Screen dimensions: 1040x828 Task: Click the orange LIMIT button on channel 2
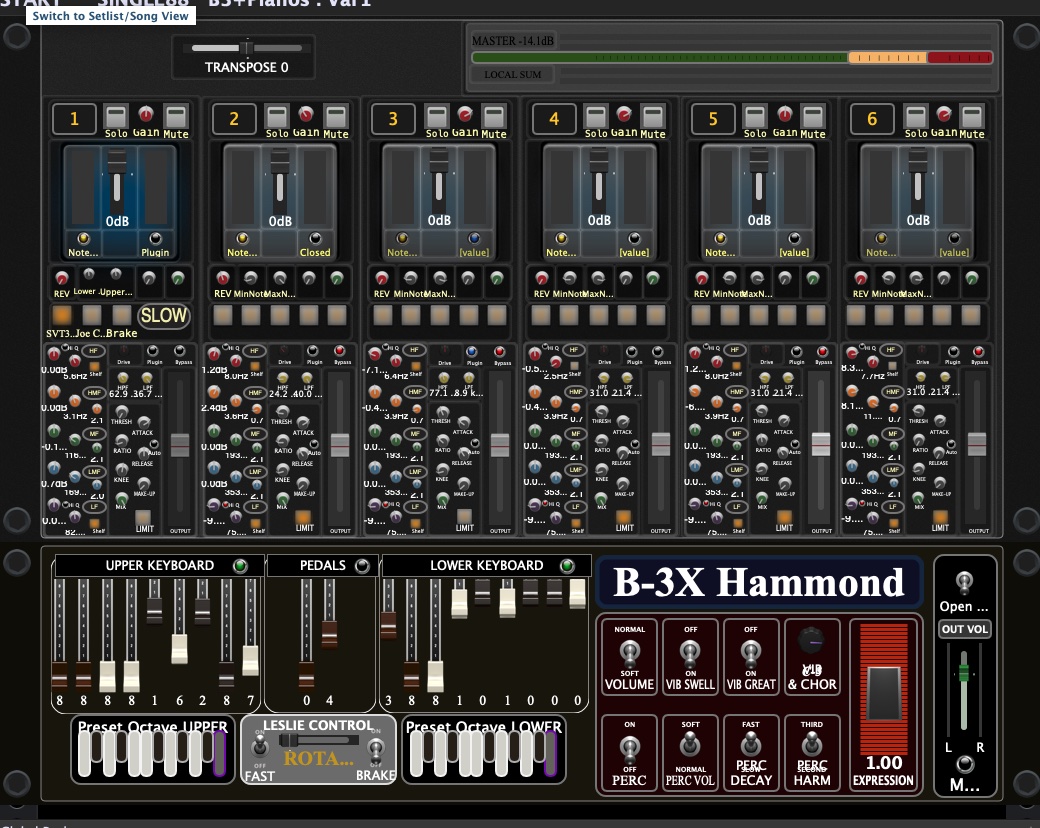point(304,517)
